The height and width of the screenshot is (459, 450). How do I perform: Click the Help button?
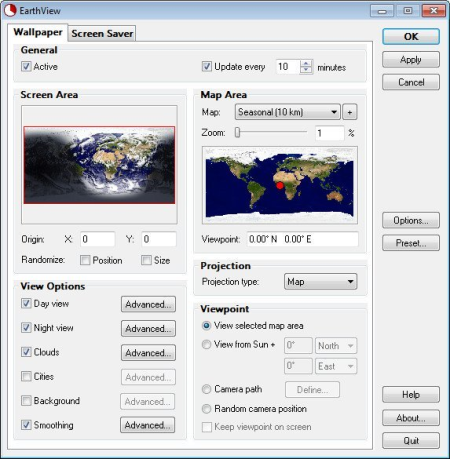click(x=411, y=395)
